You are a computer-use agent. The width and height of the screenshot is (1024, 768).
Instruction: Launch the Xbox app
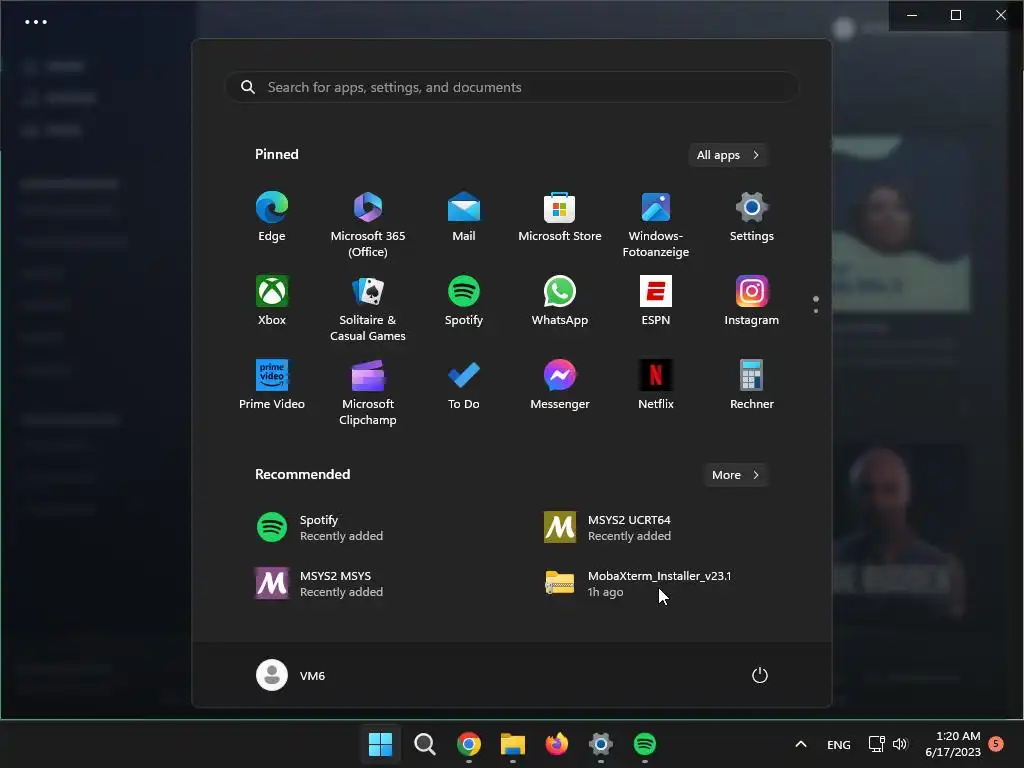[272, 301]
